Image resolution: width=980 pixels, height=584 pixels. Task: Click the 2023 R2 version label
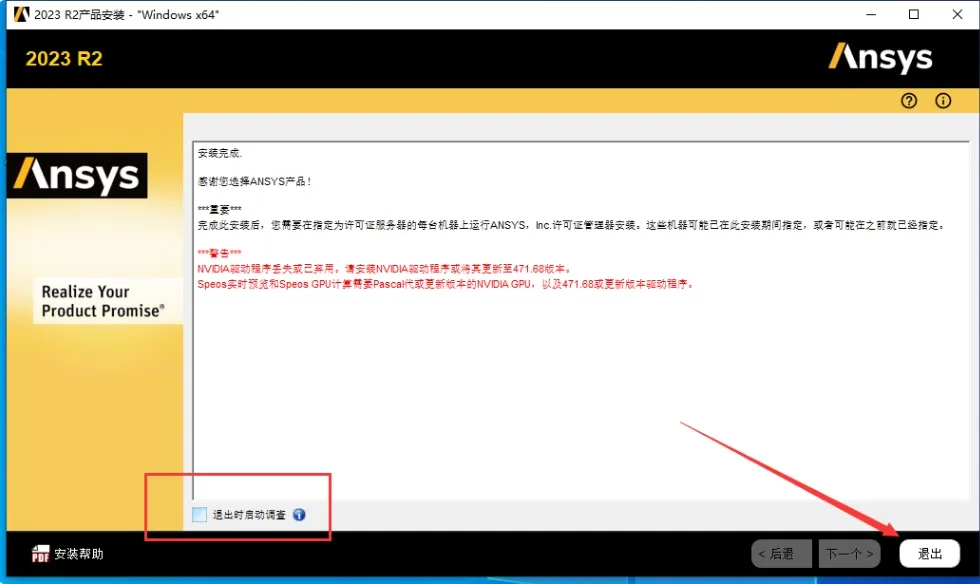click(x=64, y=59)
